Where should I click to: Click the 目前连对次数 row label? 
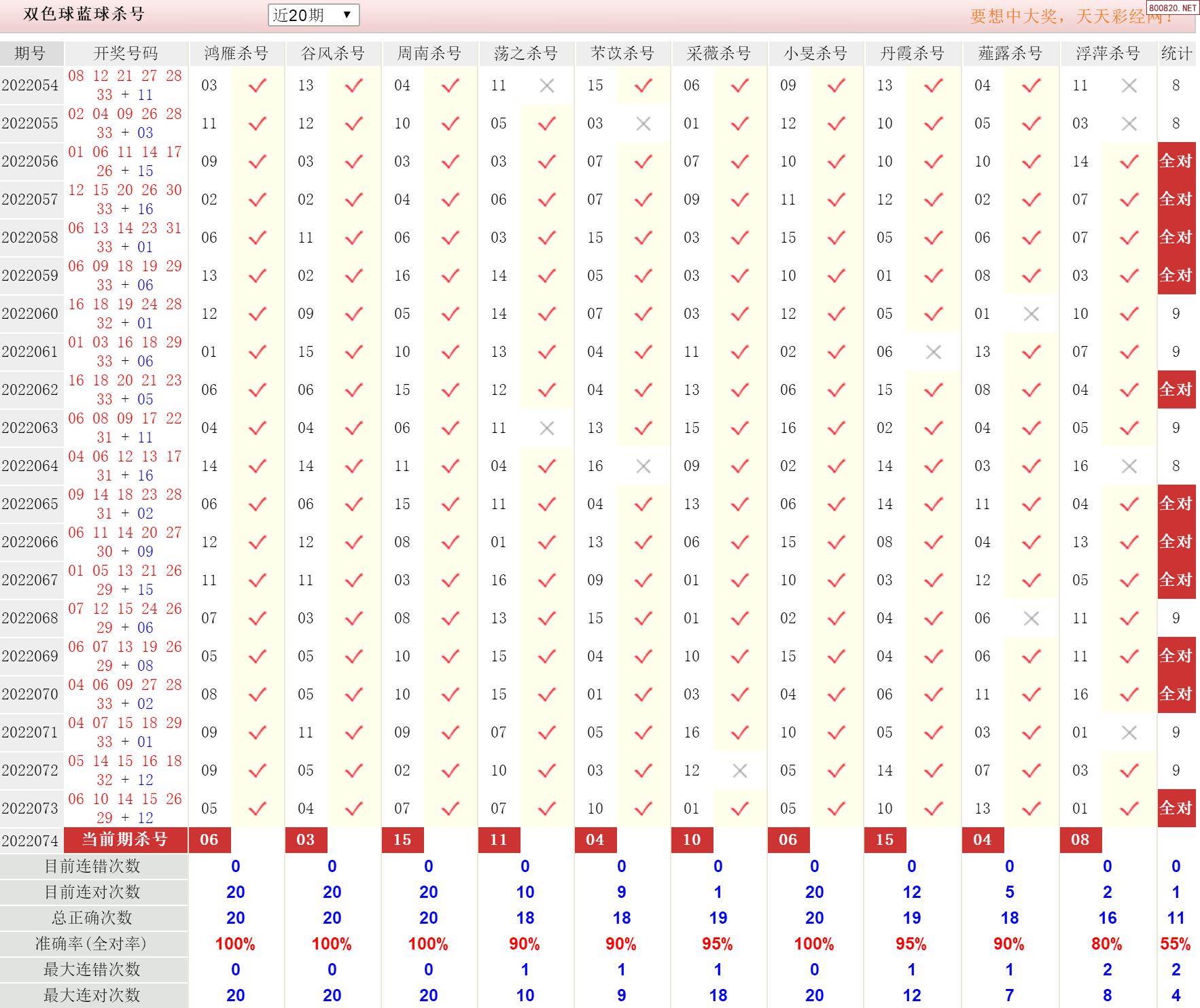pyautogui.click(x=92, y=892)
